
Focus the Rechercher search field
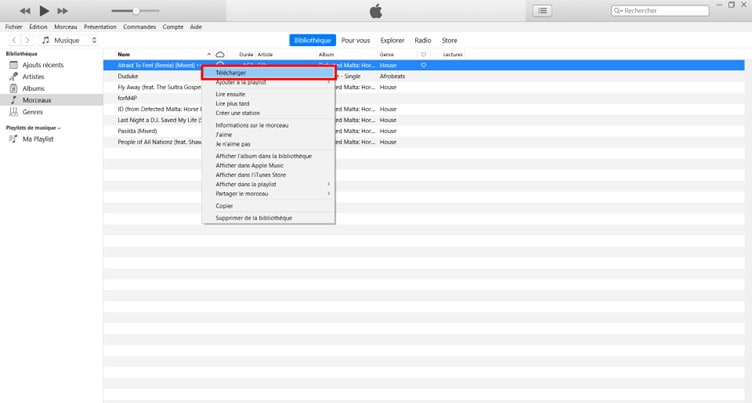point(660,11)
